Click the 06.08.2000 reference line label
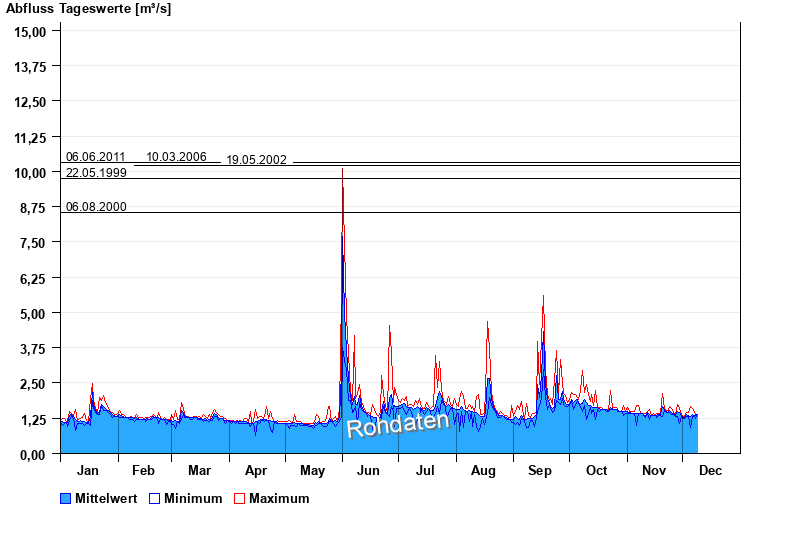This screenshot has height=550, width=800. coord(95,207)
